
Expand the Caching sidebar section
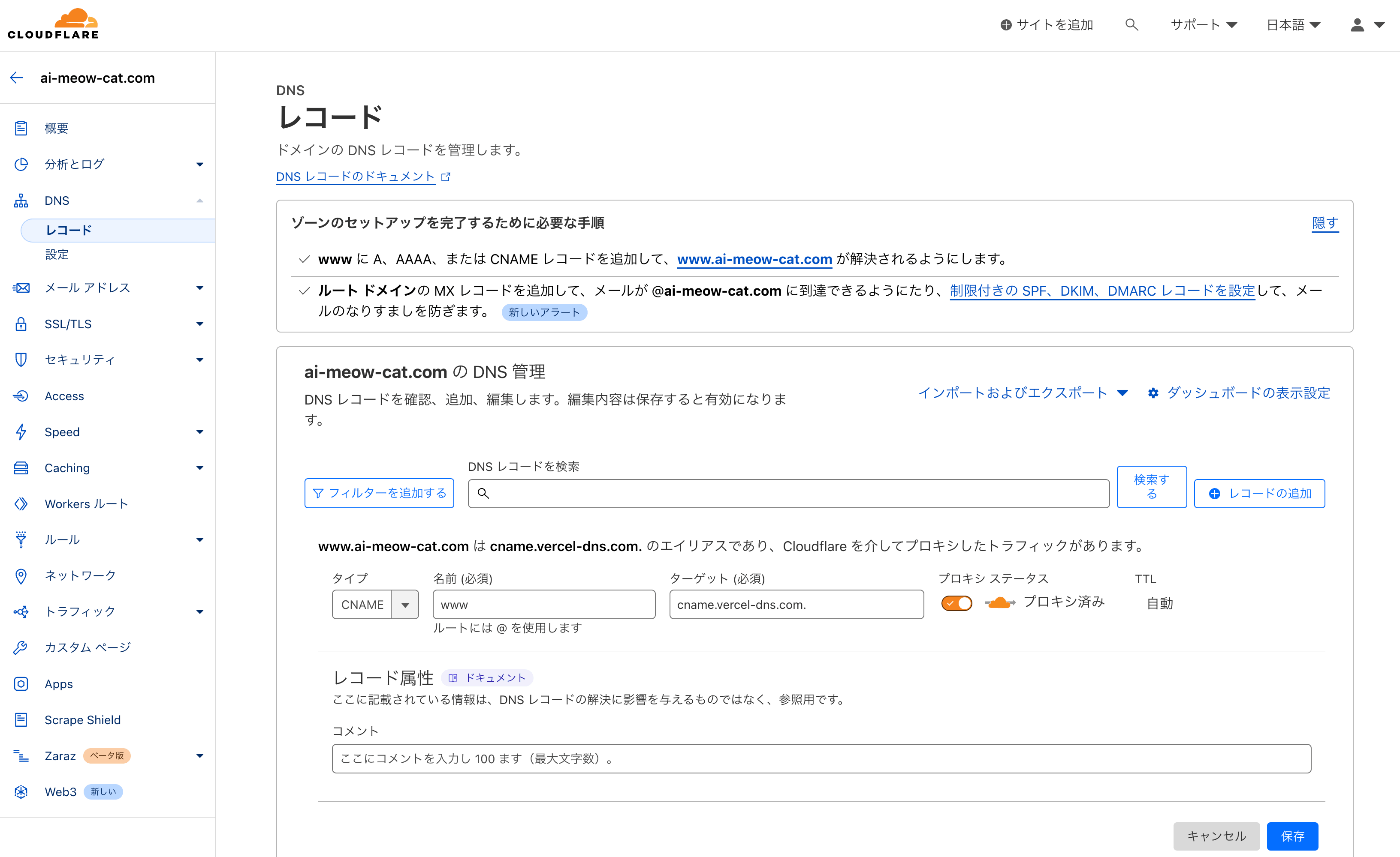click(200, 468)
